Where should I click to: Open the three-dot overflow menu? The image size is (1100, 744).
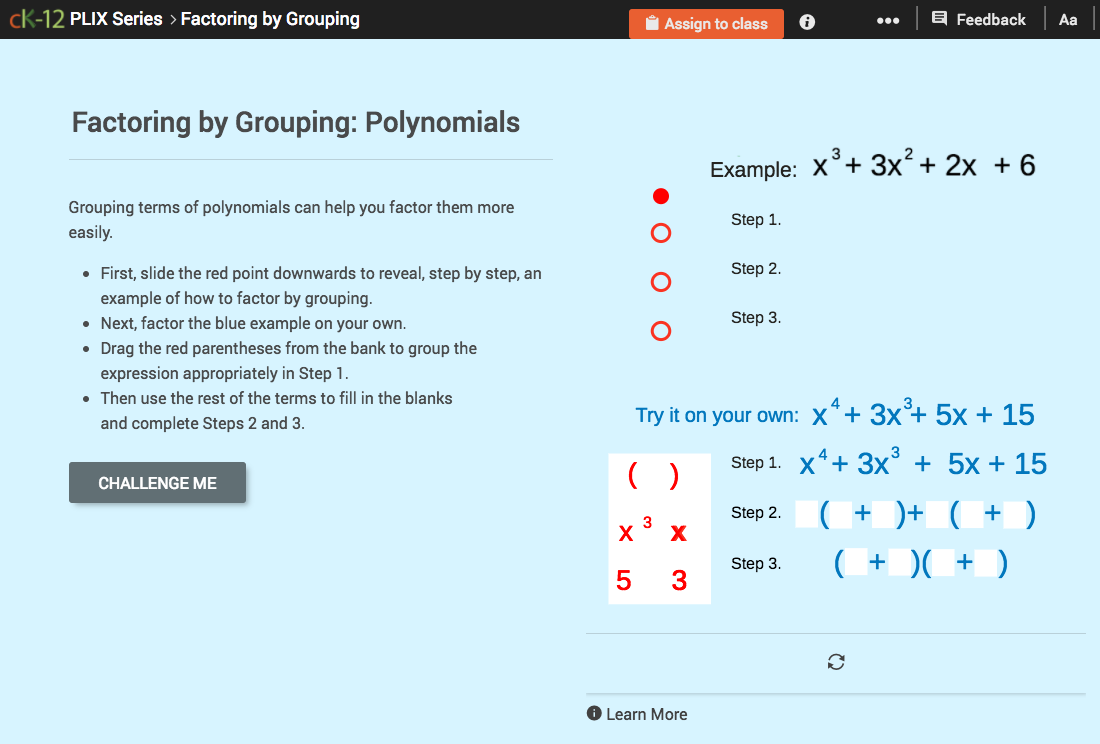point(888,19)
